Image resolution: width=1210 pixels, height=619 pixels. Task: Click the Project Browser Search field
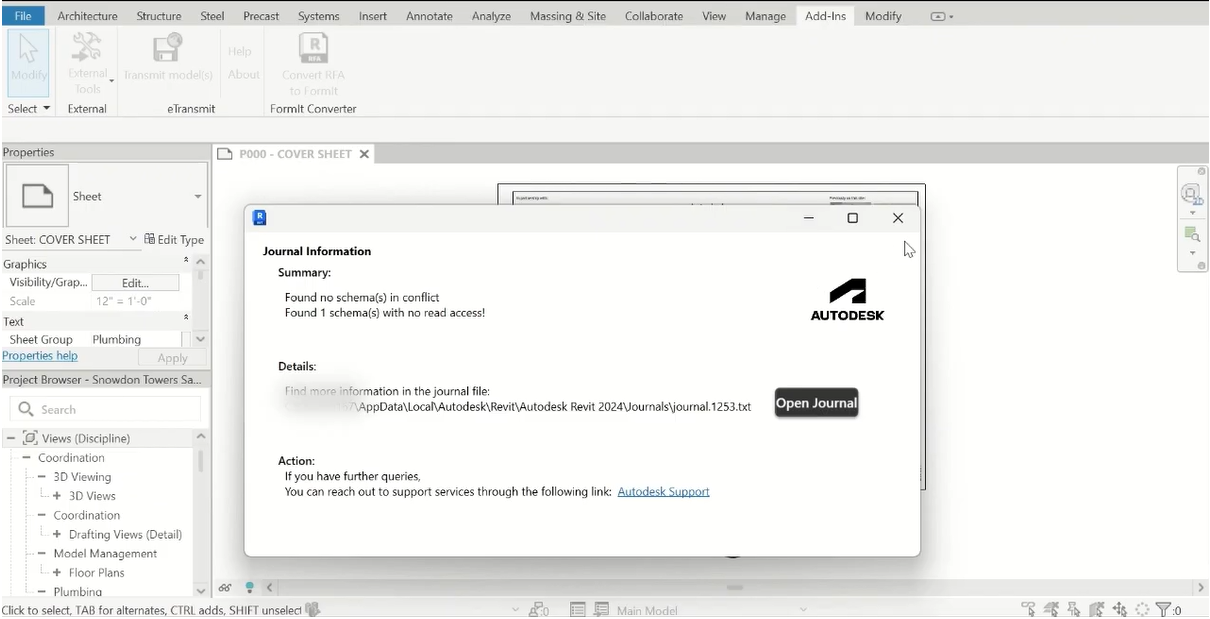click(105, 409)
